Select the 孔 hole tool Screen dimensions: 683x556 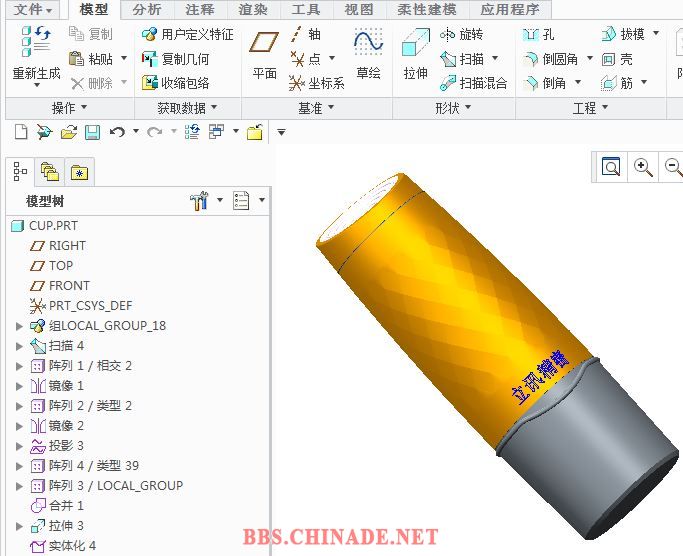point(538,34)
